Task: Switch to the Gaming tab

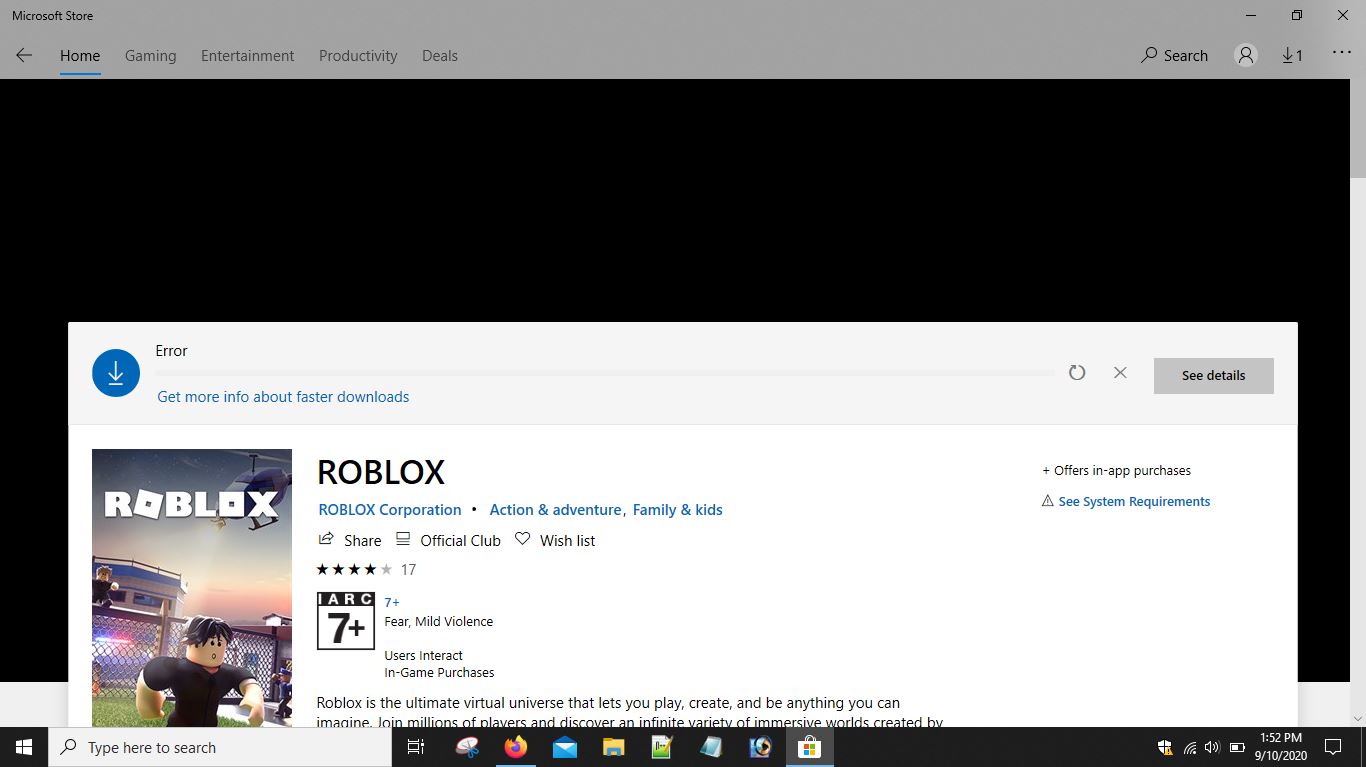Action: [150, 56]
